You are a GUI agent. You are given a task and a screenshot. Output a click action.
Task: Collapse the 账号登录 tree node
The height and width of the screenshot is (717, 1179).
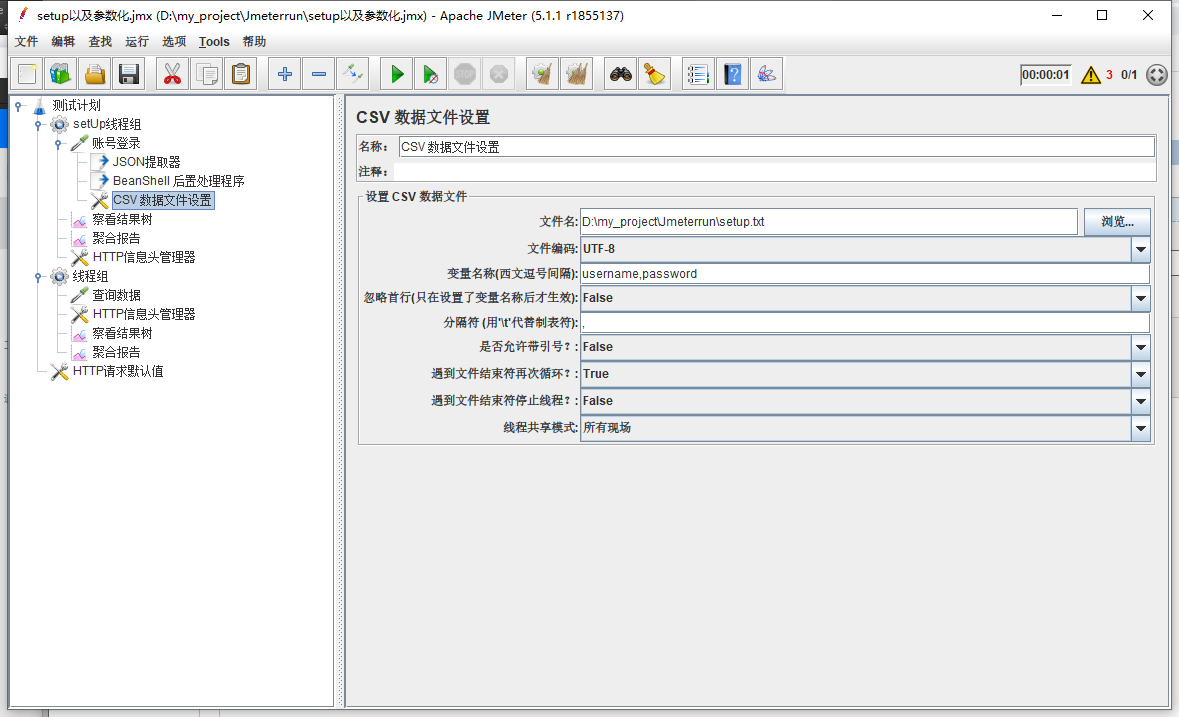click(x=59, y=144)
